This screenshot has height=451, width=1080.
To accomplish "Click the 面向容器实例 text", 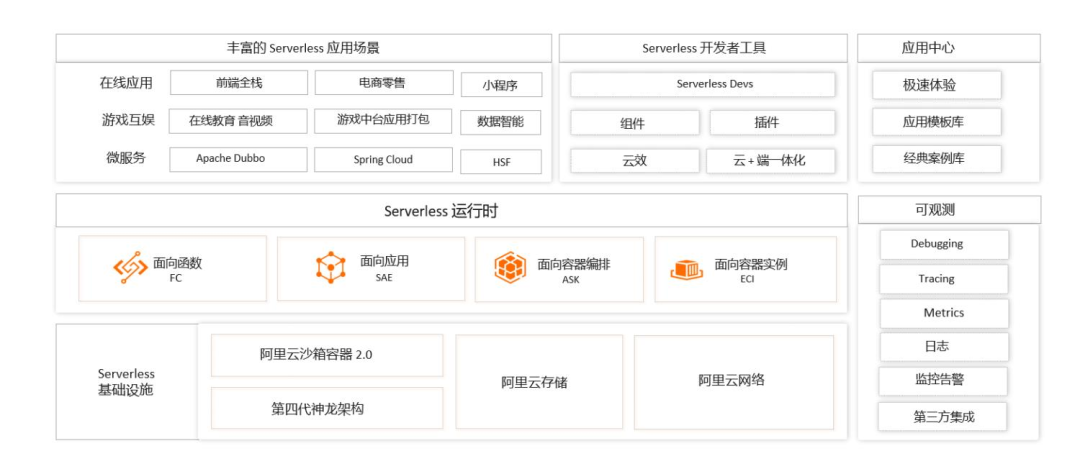I will (x=751, y=264).
